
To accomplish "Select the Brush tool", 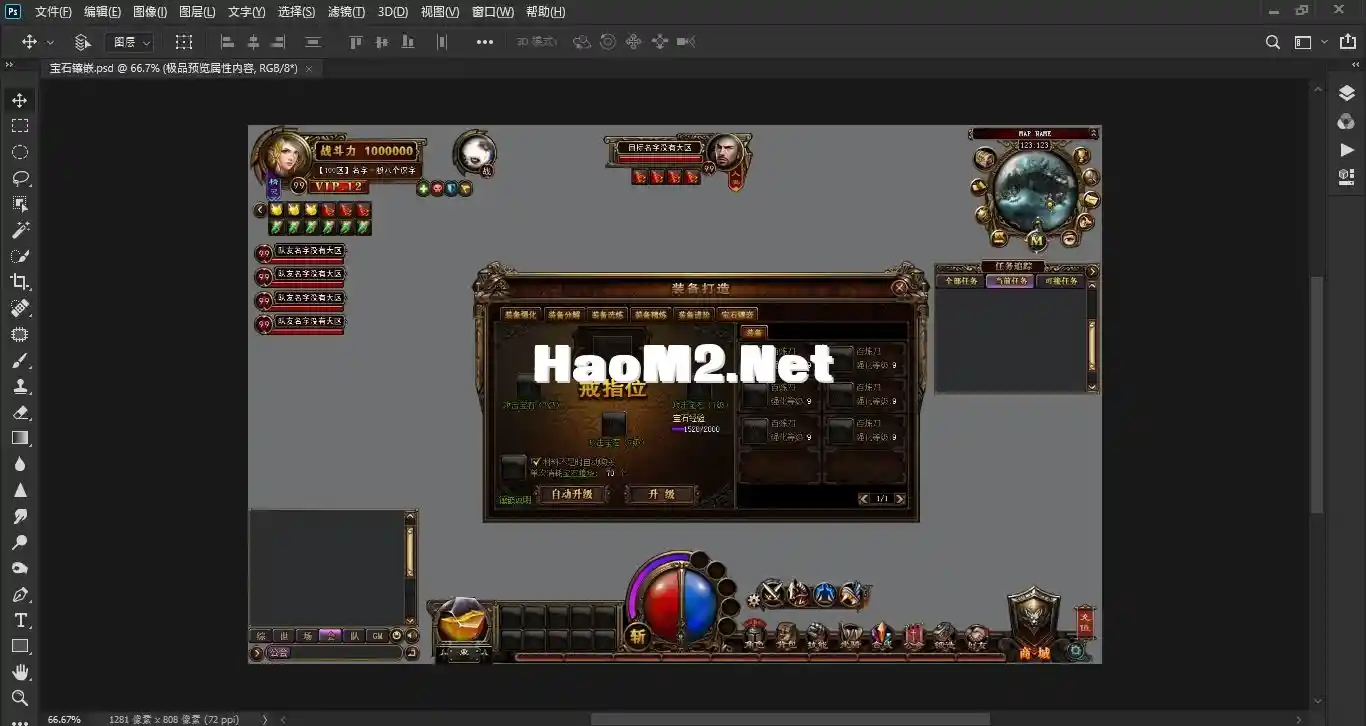I will pos(20,360).
